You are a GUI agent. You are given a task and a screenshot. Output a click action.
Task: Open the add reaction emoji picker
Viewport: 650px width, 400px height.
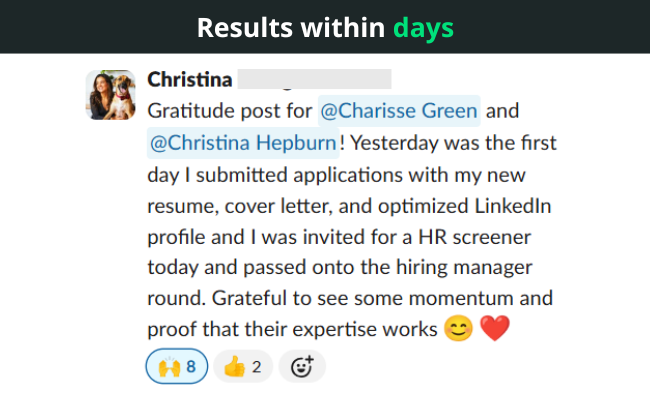click(302, 366)
